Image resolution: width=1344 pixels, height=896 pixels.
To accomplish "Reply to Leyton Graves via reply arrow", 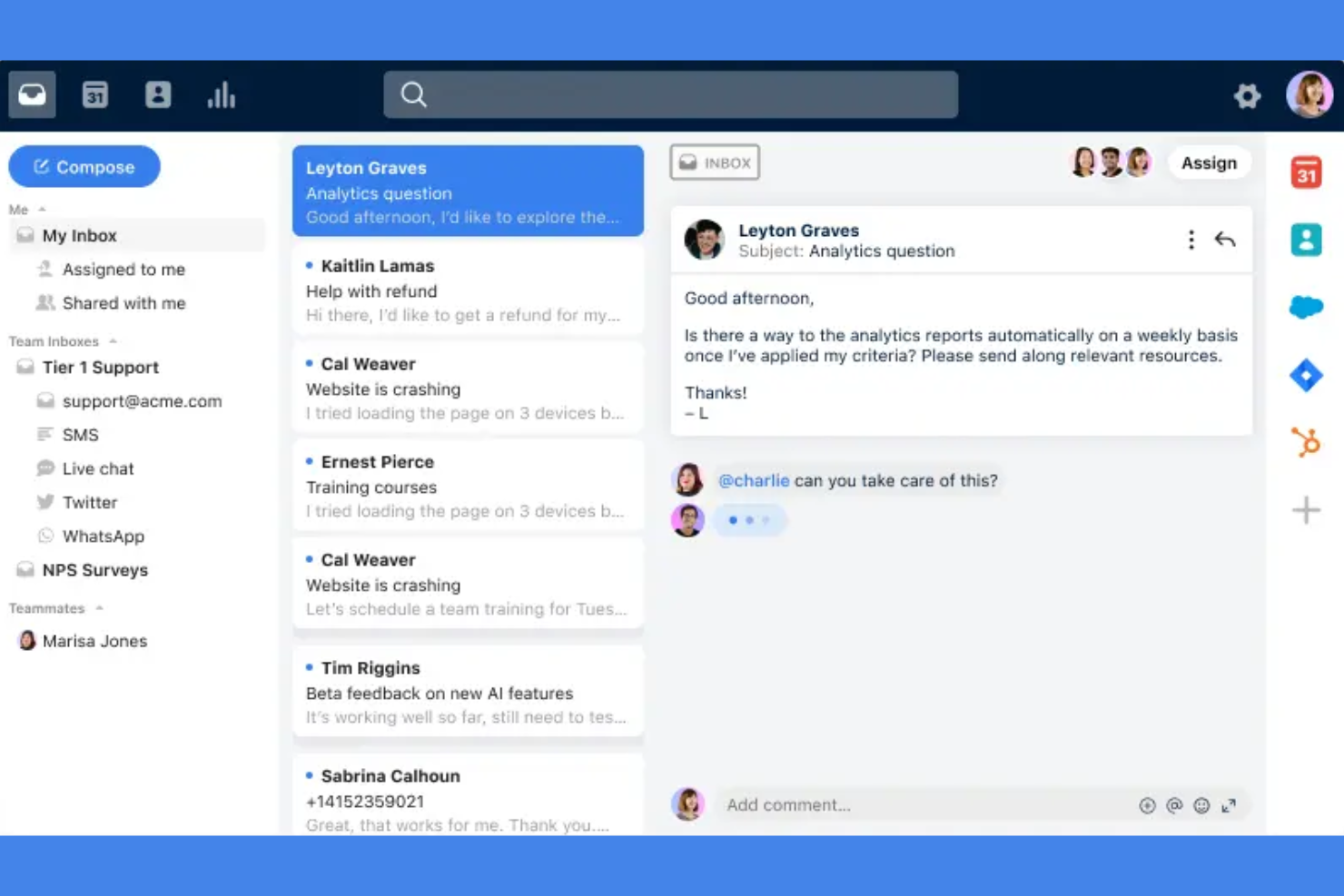I will (x=1225, y=240).
